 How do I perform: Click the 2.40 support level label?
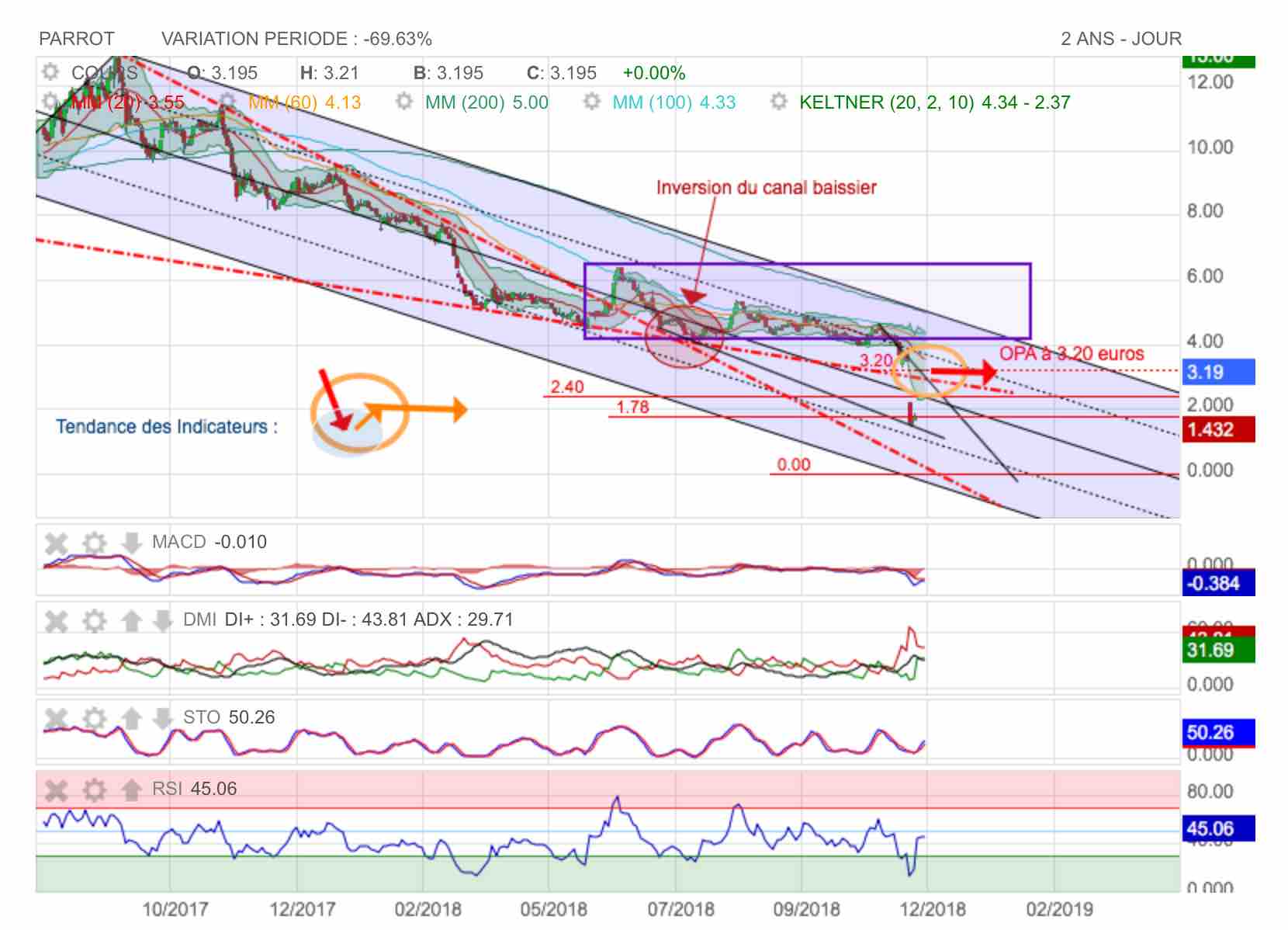point(567,387)
